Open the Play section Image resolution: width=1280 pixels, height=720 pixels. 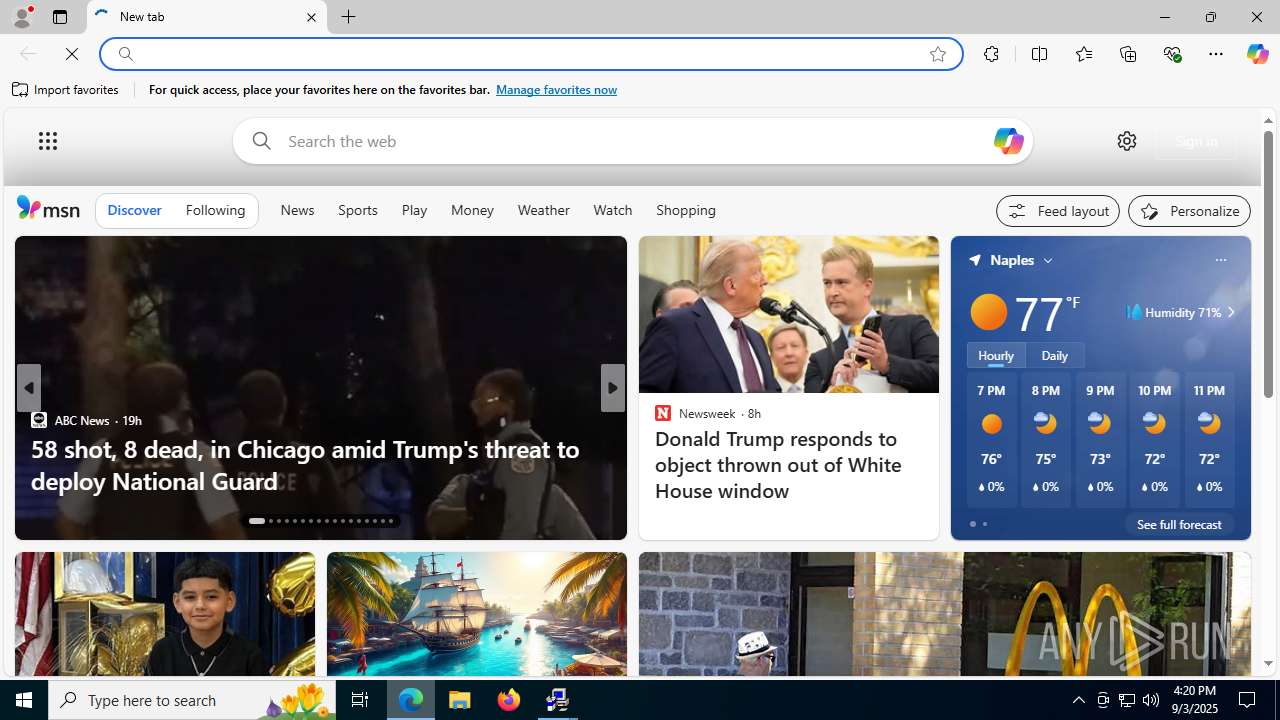[x=414, y=210]
